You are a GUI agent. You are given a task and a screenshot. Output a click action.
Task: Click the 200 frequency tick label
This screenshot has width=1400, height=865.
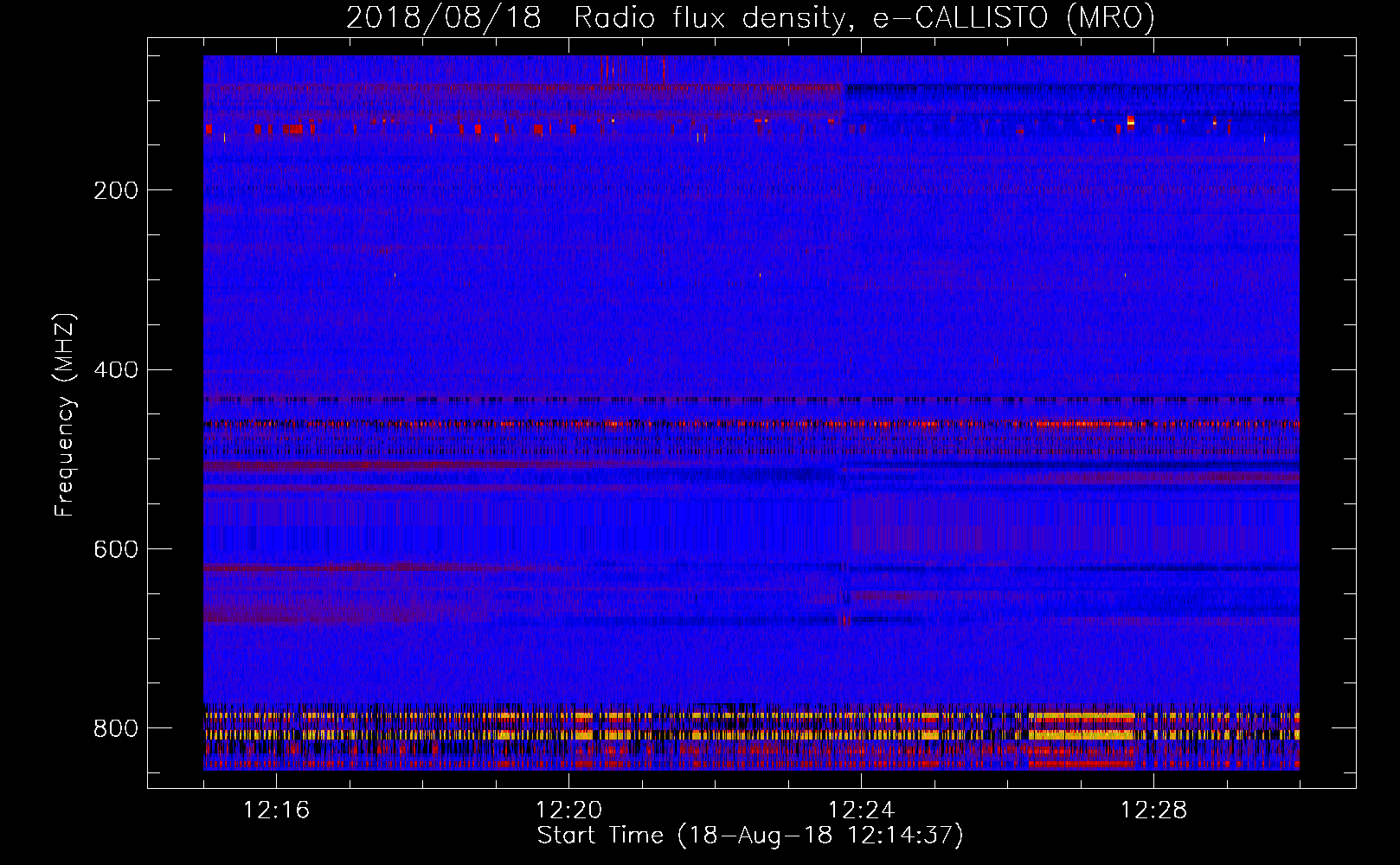(x=115, y=190)
